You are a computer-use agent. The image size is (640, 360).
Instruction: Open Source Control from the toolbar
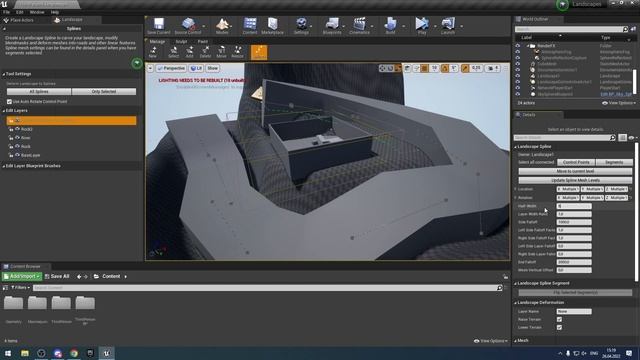pos(188,26)
